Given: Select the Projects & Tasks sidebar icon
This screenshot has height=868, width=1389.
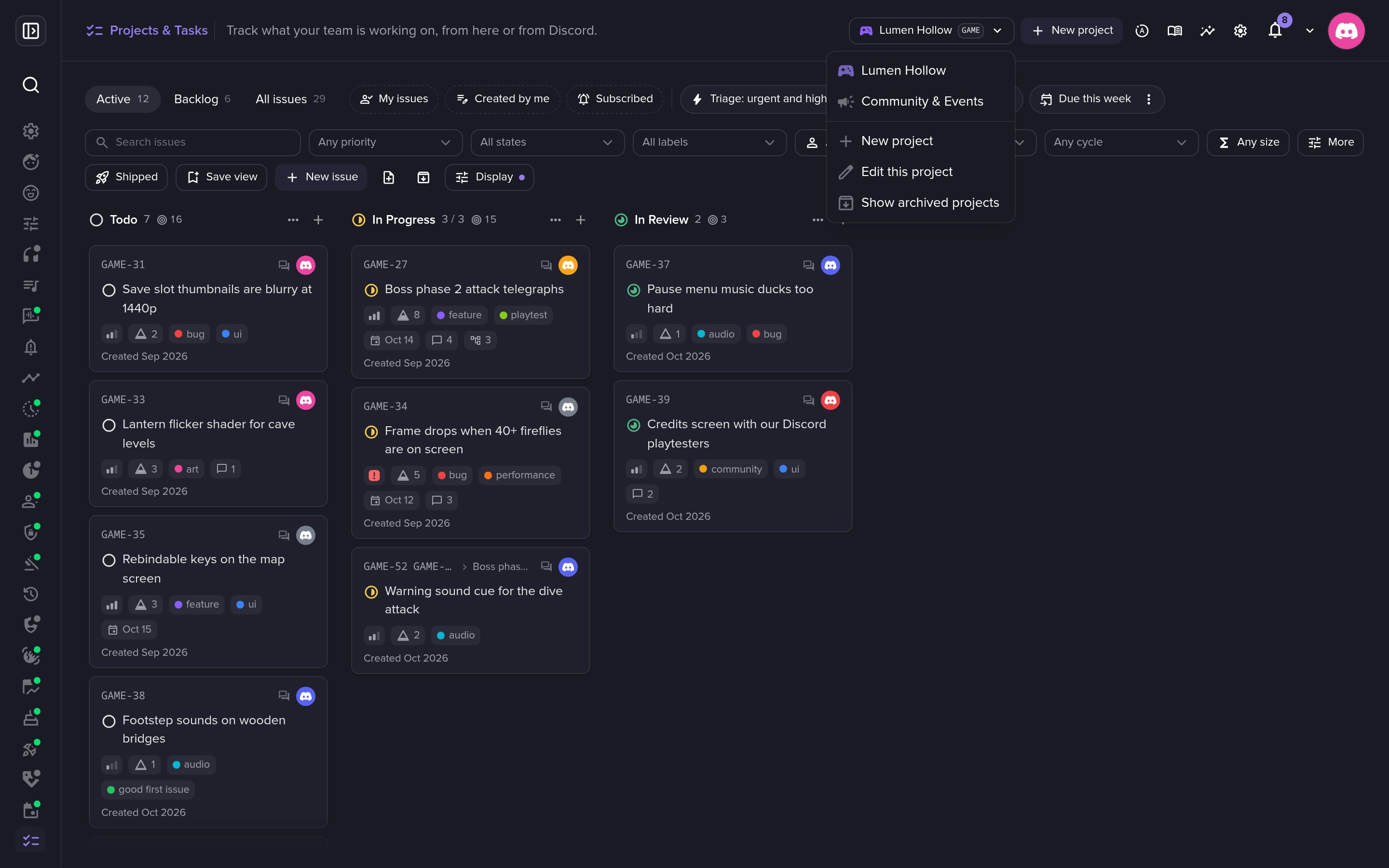Looking at the screenshot, I should pos(30,841).
